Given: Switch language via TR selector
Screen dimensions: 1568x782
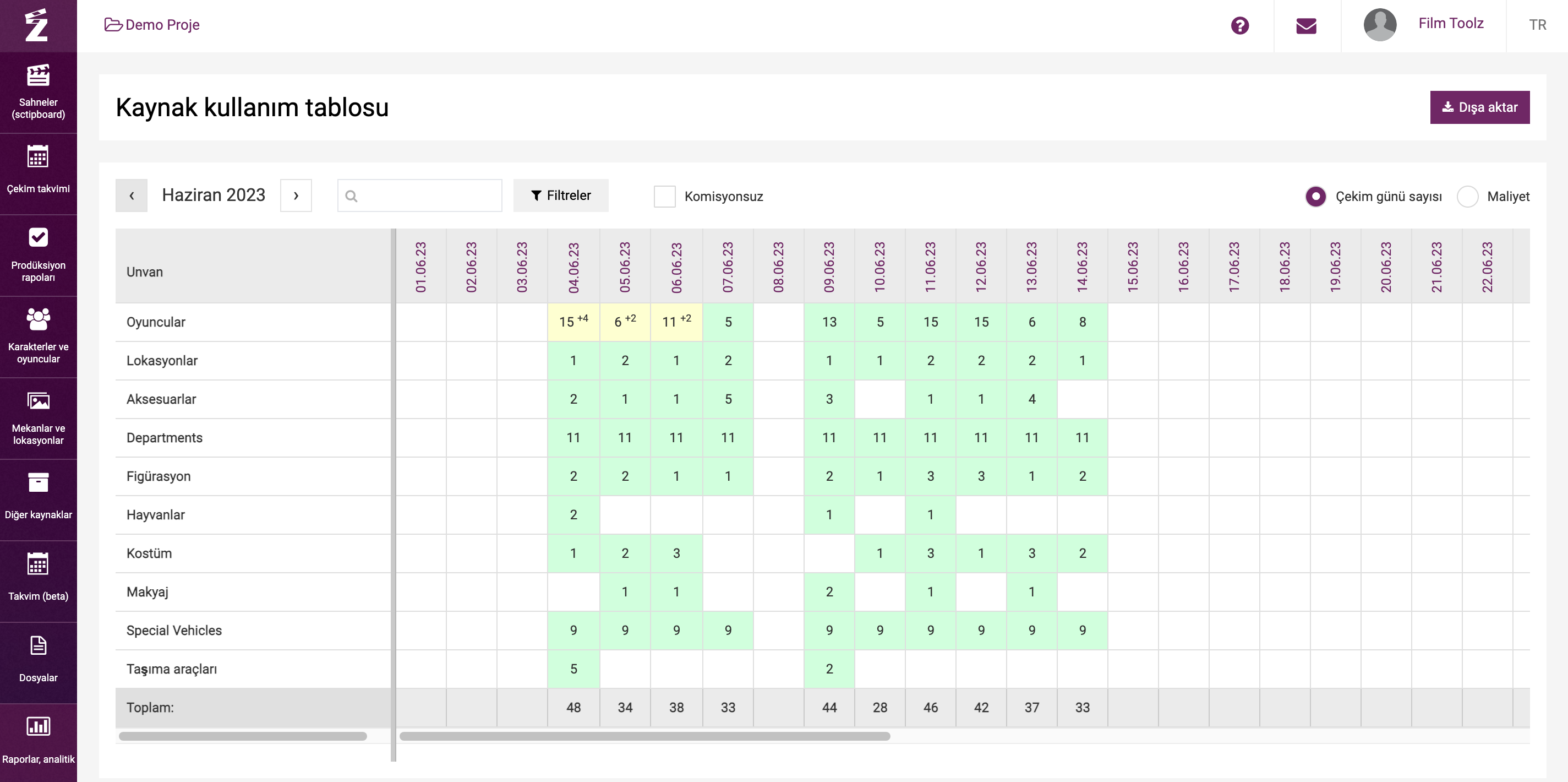Looking at the screenshot, I should click(x=1538, y=25).
